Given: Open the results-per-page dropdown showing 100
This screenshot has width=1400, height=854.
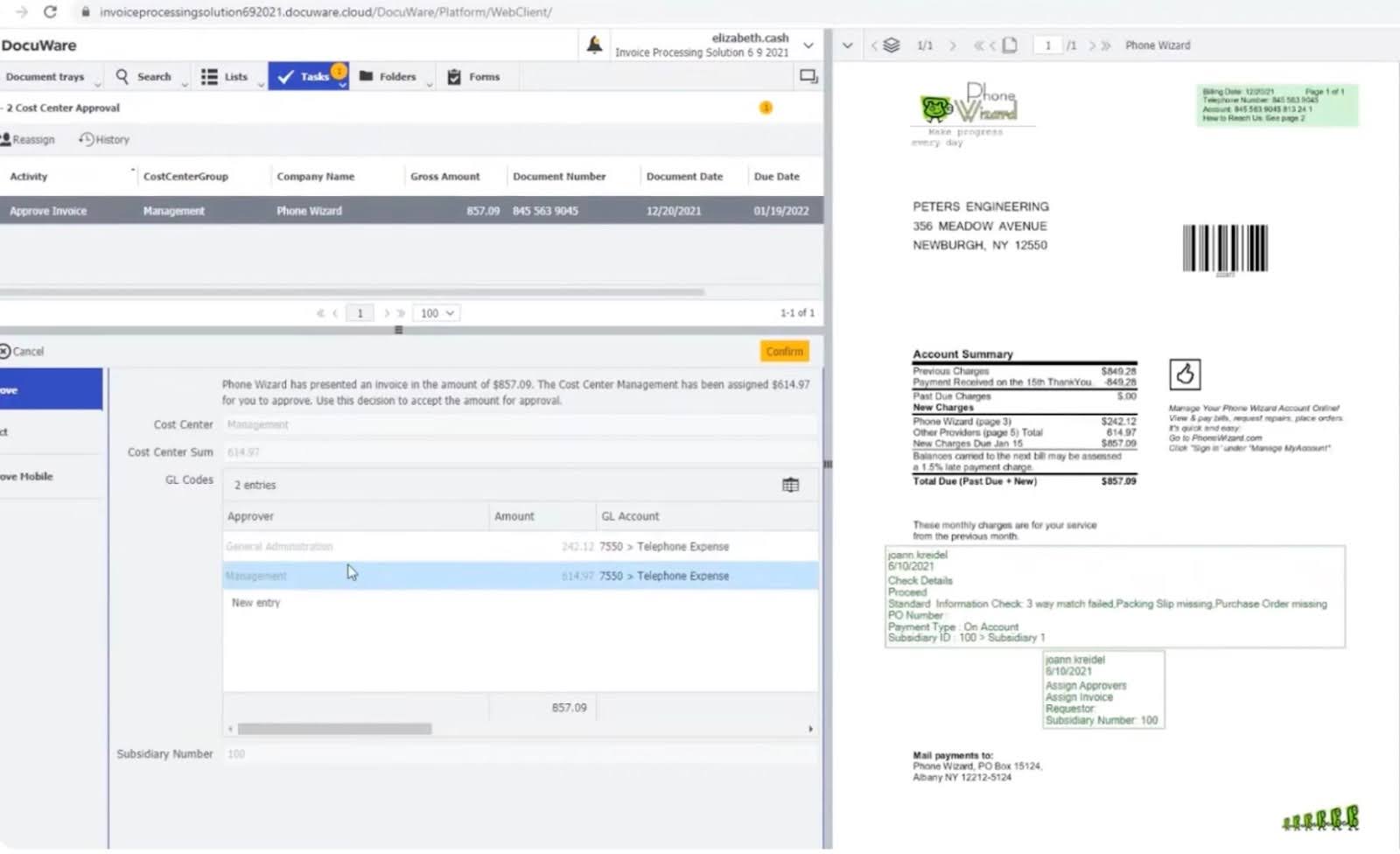Looking at the screenshot, I should click(436, 312).
